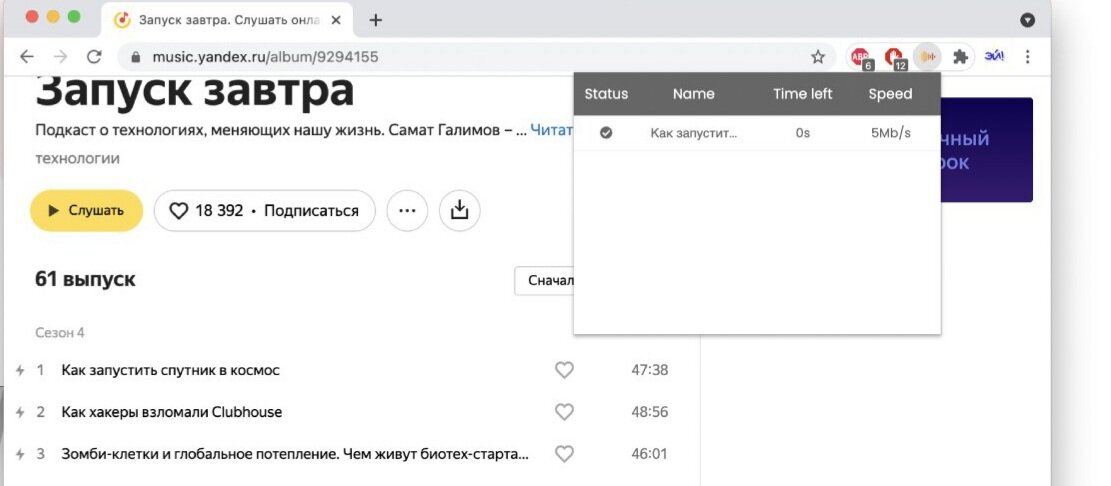Click the 5Mb/s speed value
1111x486 pixels.
[891, 132]
